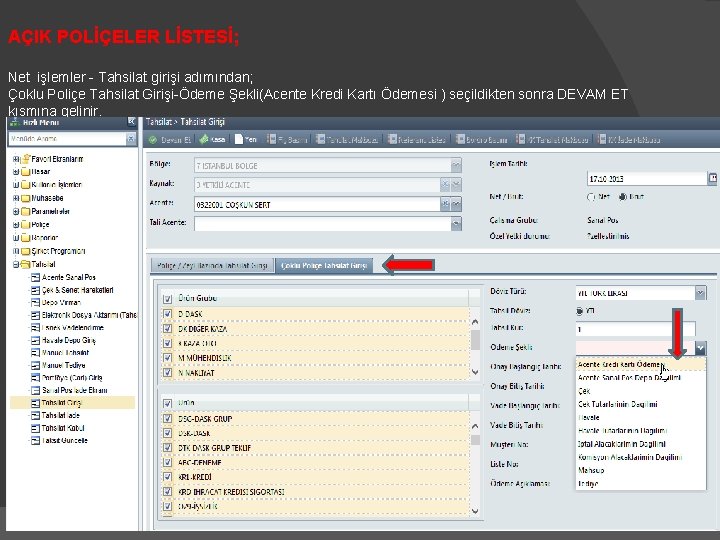Click the Kasa toolbar button
This screenshot has height=540, width=720.
coord(212,140)
